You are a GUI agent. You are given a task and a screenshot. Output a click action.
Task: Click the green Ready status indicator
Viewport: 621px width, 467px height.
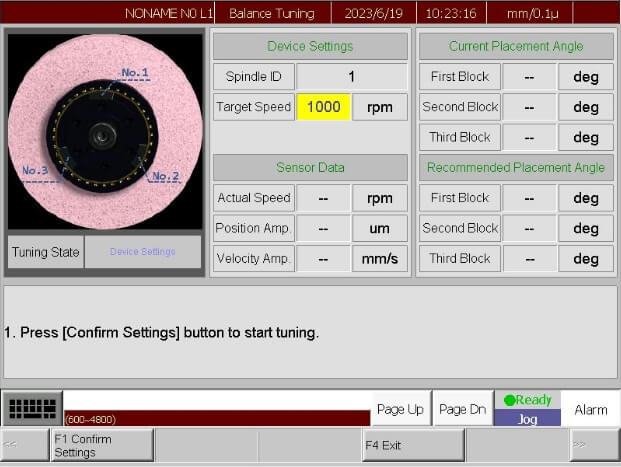[x=528, y=400]
